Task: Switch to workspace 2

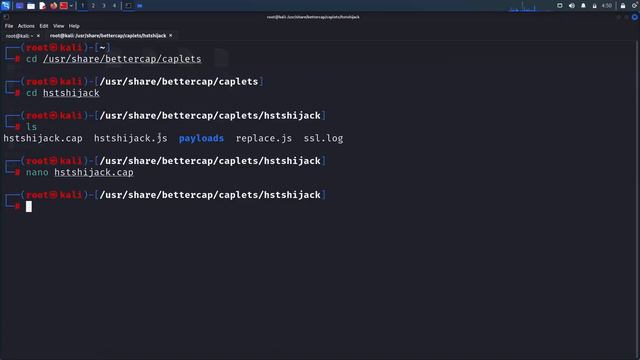Action: click(x=93, y=6)
